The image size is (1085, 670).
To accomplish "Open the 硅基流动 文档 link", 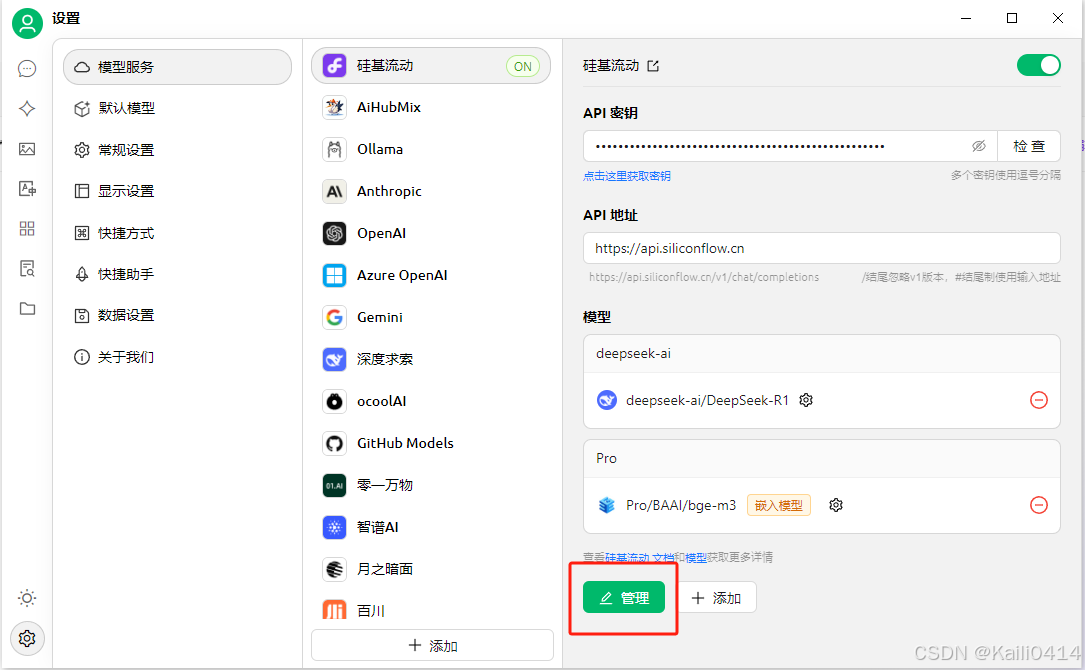I will pos(639,557).
